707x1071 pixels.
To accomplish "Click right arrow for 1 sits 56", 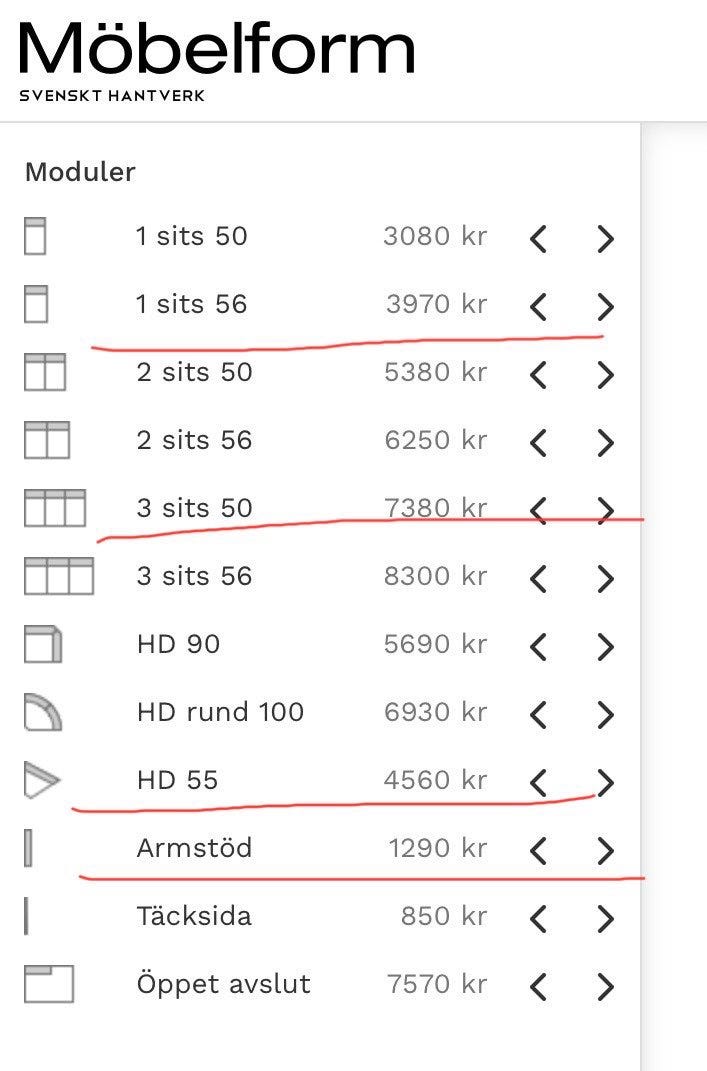I will [604, 306].
